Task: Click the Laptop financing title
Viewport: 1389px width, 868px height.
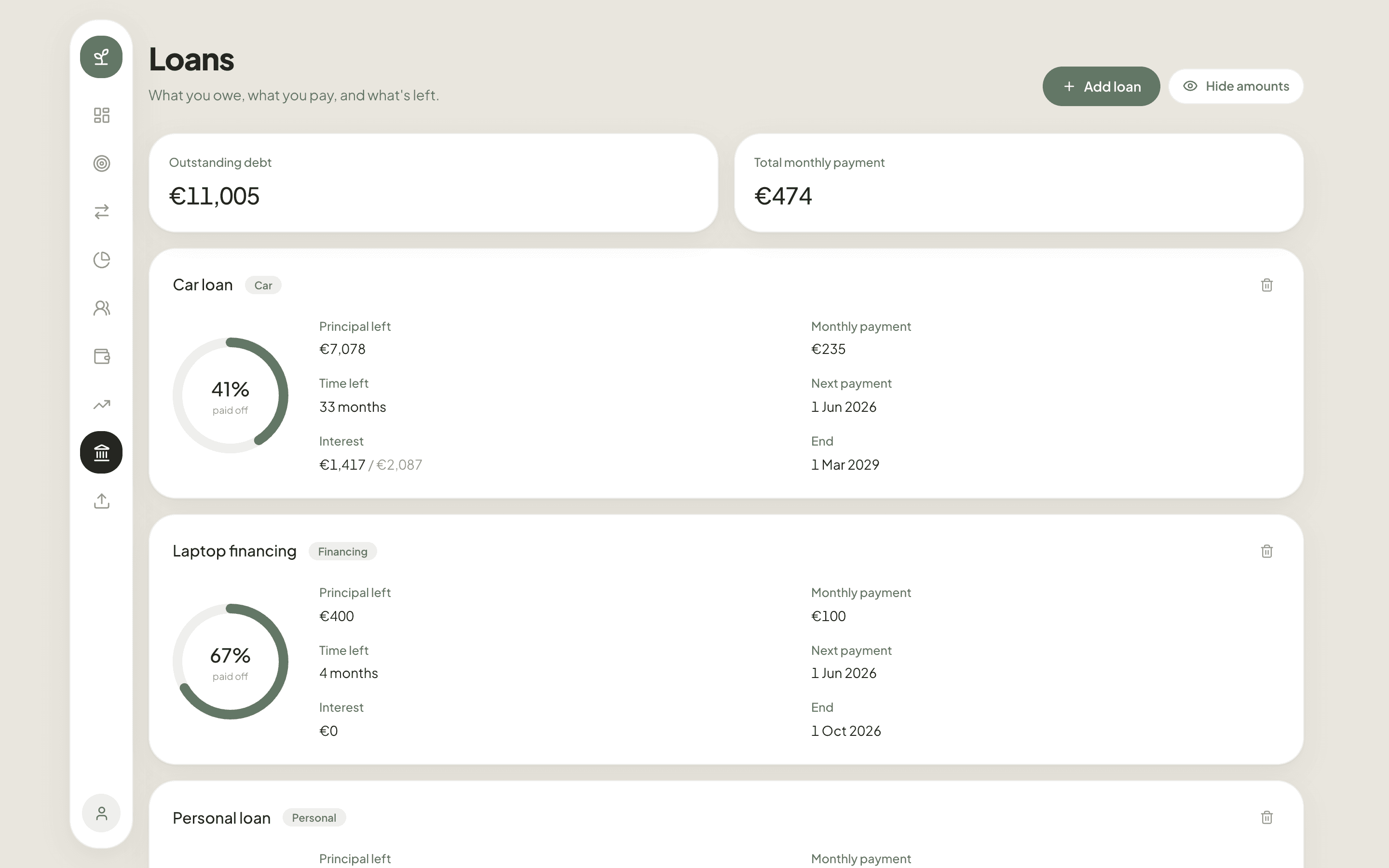Action: (234, 551)
